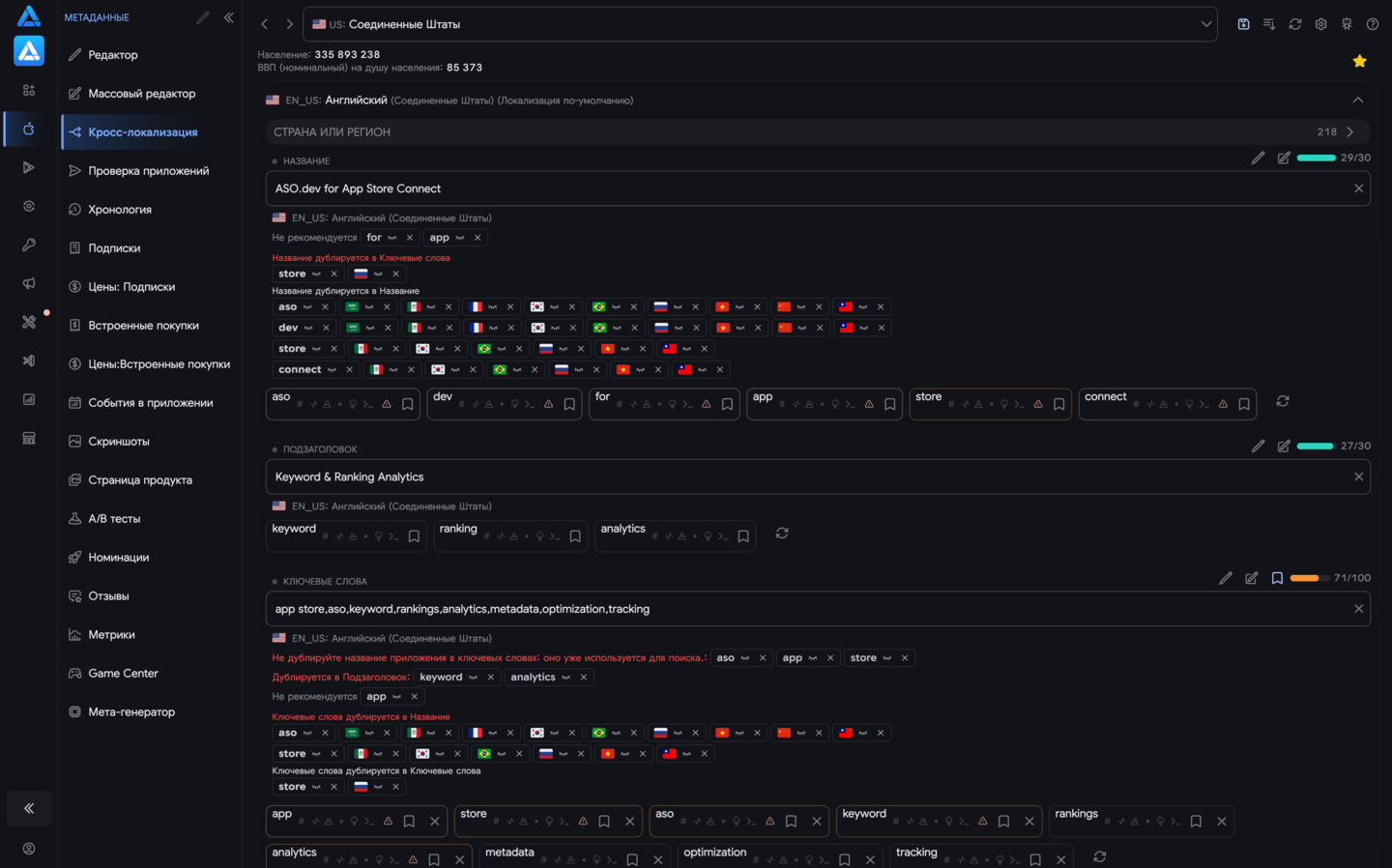This screenshot has height=868, width=1392.
Task: Save changes with the floppy disk icon
Action: (x=1243, y=24)
